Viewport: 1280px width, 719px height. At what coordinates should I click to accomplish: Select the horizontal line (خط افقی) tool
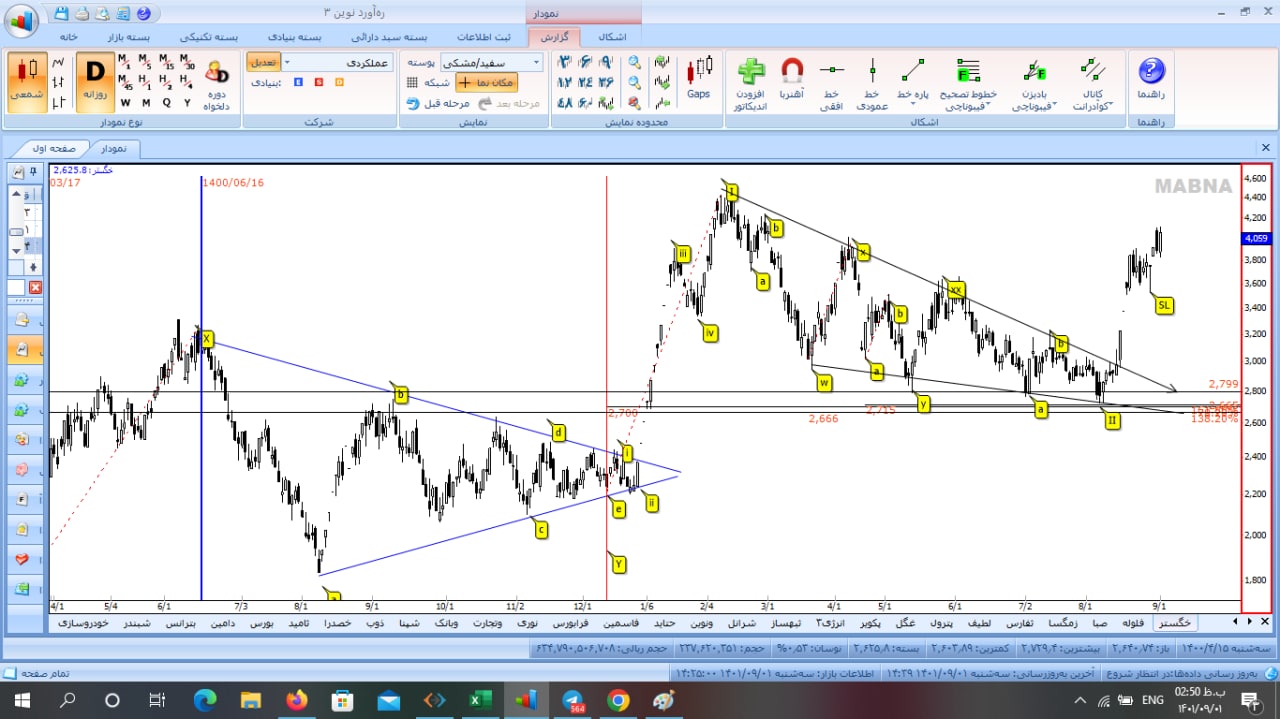click(x=832, y=85)
